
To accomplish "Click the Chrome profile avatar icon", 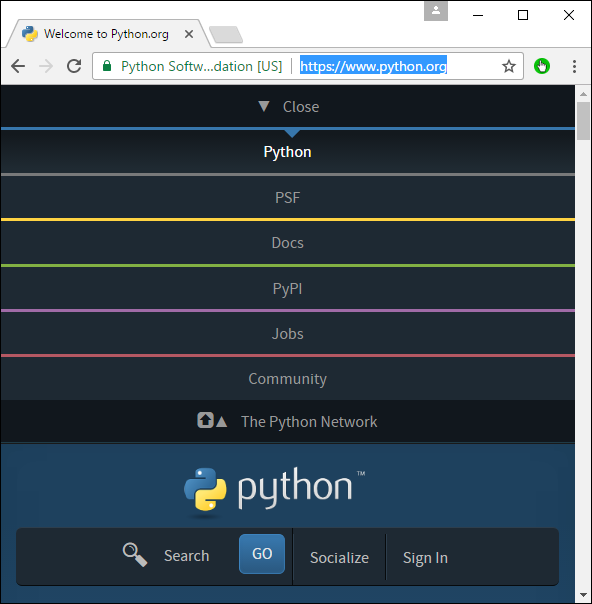I will click(x=436, y=11).
